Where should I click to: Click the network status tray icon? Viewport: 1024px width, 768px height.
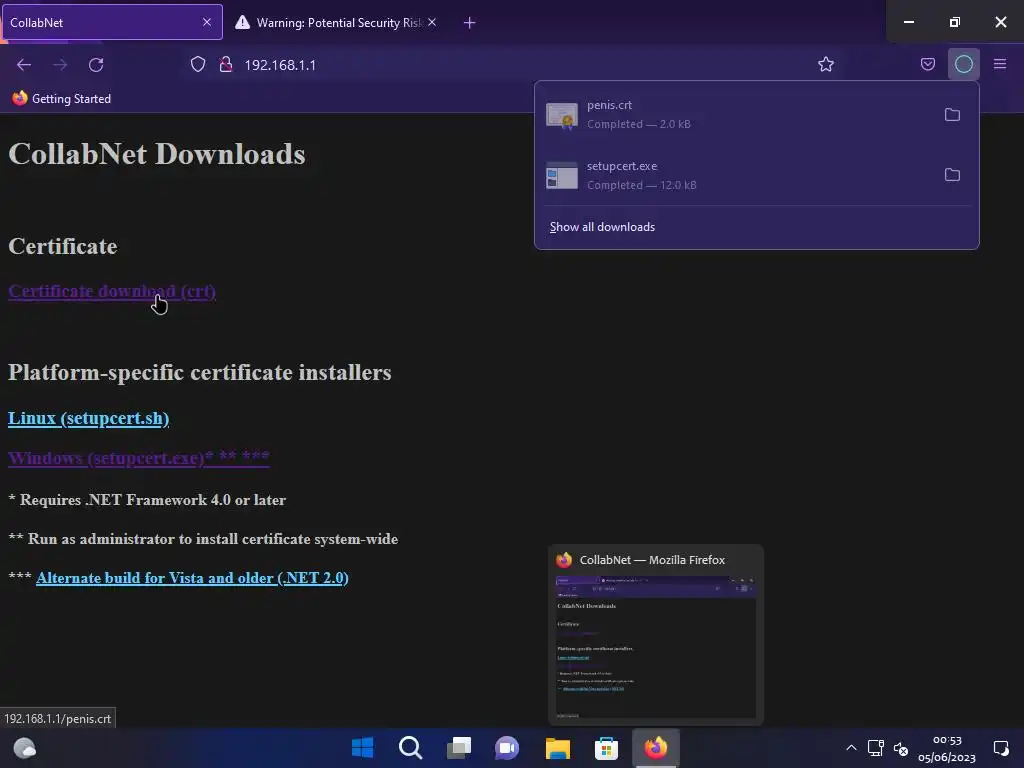pos(875,748)
